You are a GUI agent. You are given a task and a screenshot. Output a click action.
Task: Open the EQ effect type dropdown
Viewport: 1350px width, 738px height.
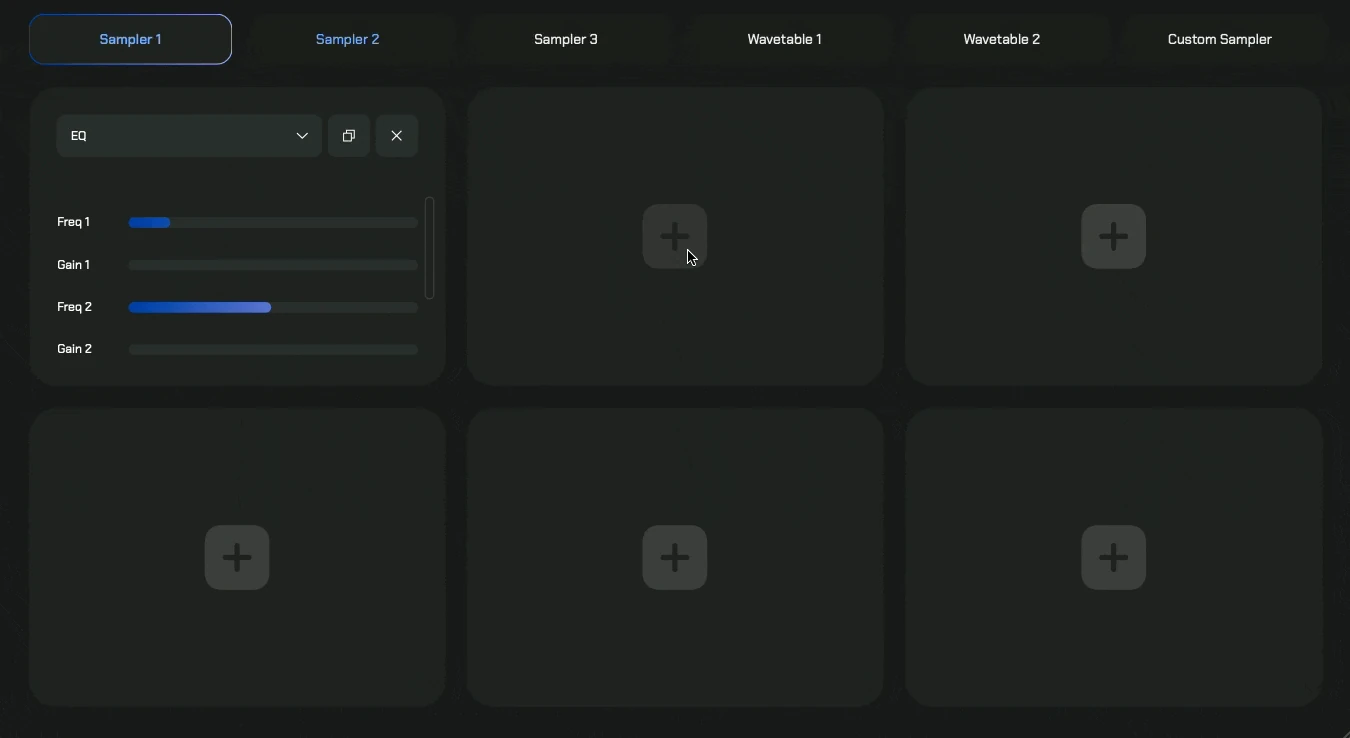tap(180, 136)
